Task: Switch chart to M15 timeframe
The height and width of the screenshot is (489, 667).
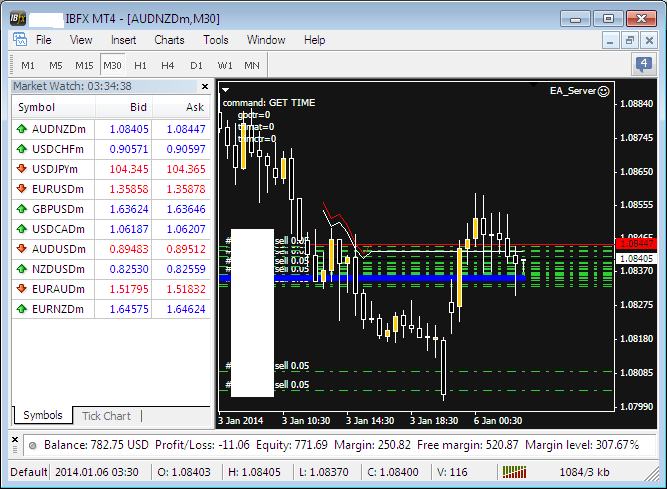Action: click(x=84, y=65)
